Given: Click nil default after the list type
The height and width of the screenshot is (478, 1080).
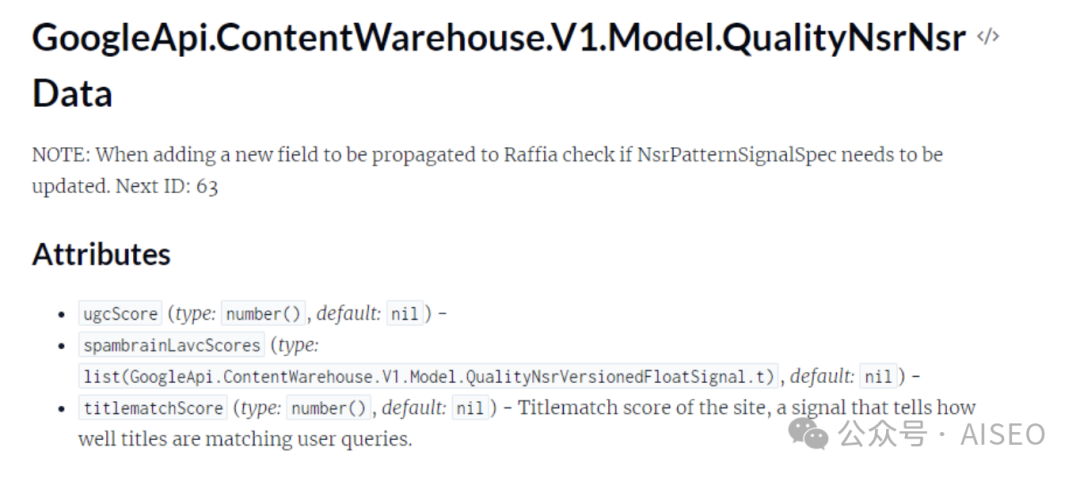Looking at the screenshot, I should click(876, 377).
